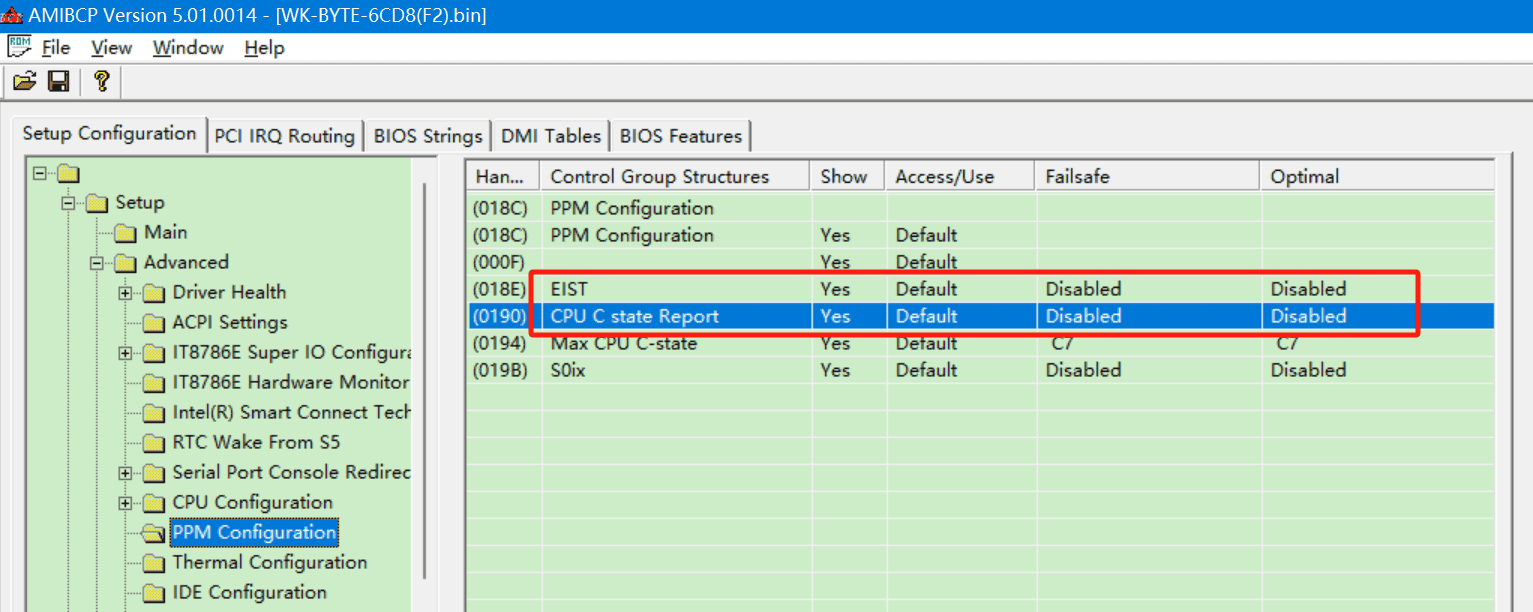
Task: Click the Open file toolbar icon
Action: pos(25,82)
